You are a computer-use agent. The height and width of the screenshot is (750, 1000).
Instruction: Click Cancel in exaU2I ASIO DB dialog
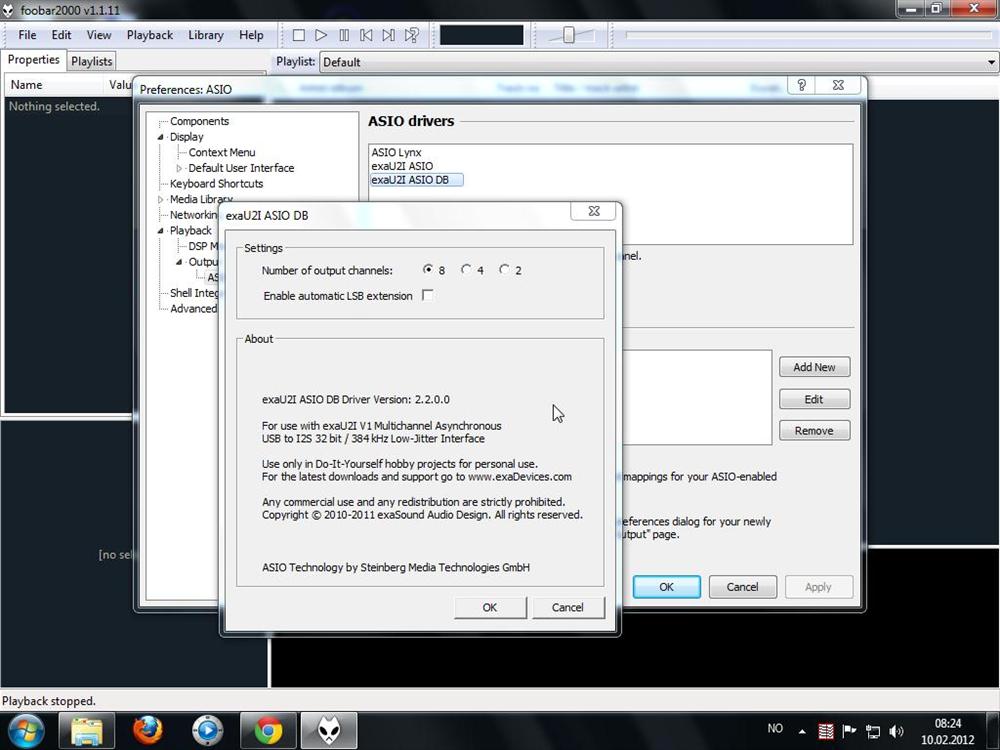click(568, 608)
